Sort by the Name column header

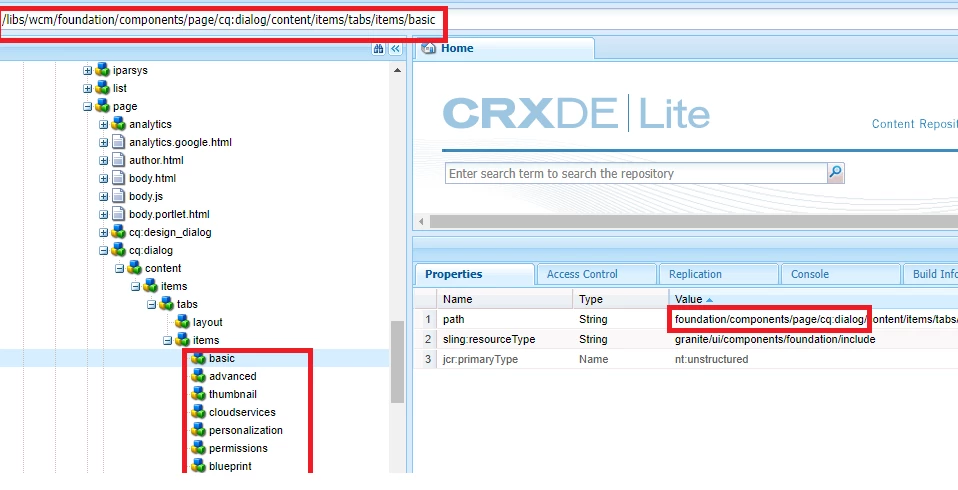505,299
